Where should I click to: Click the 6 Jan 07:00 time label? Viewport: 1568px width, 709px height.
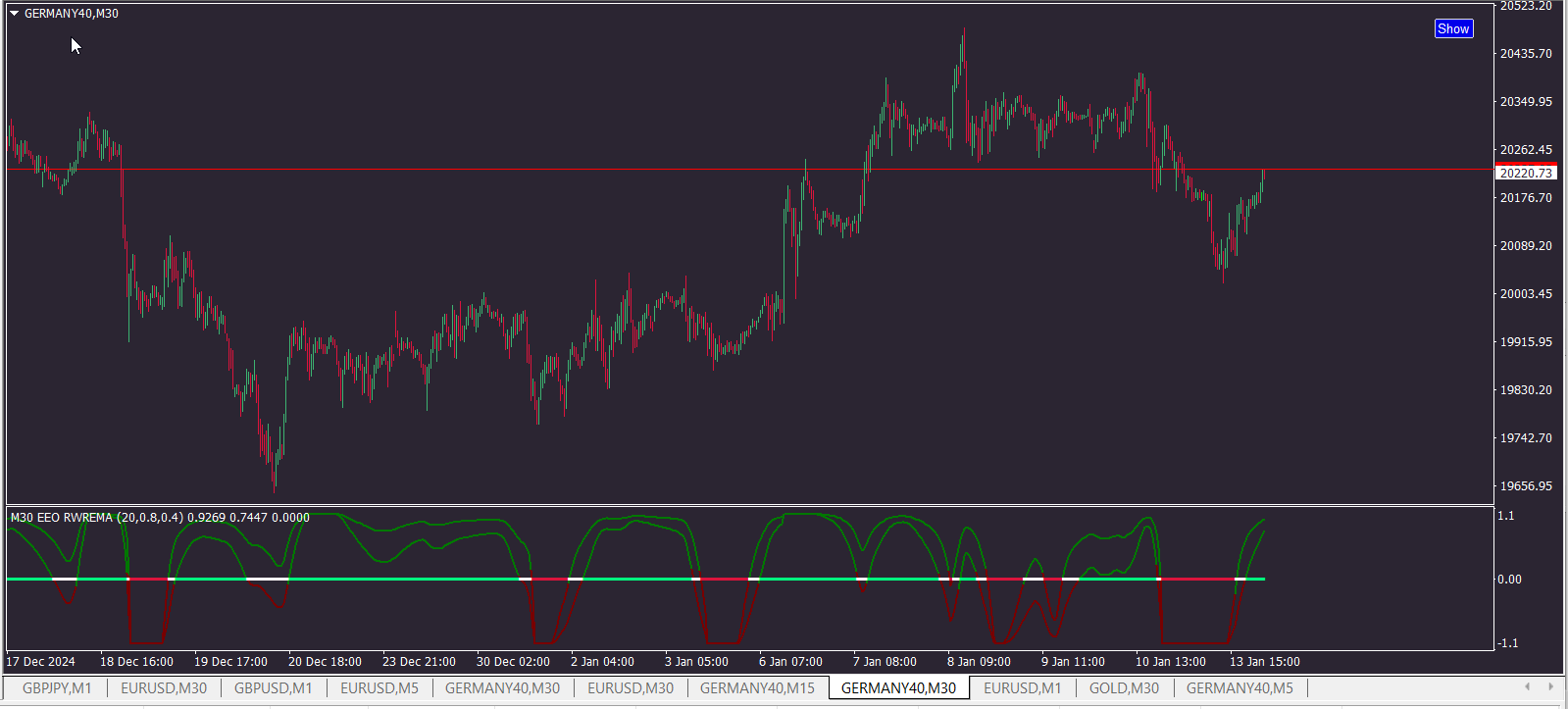[790, 662]
